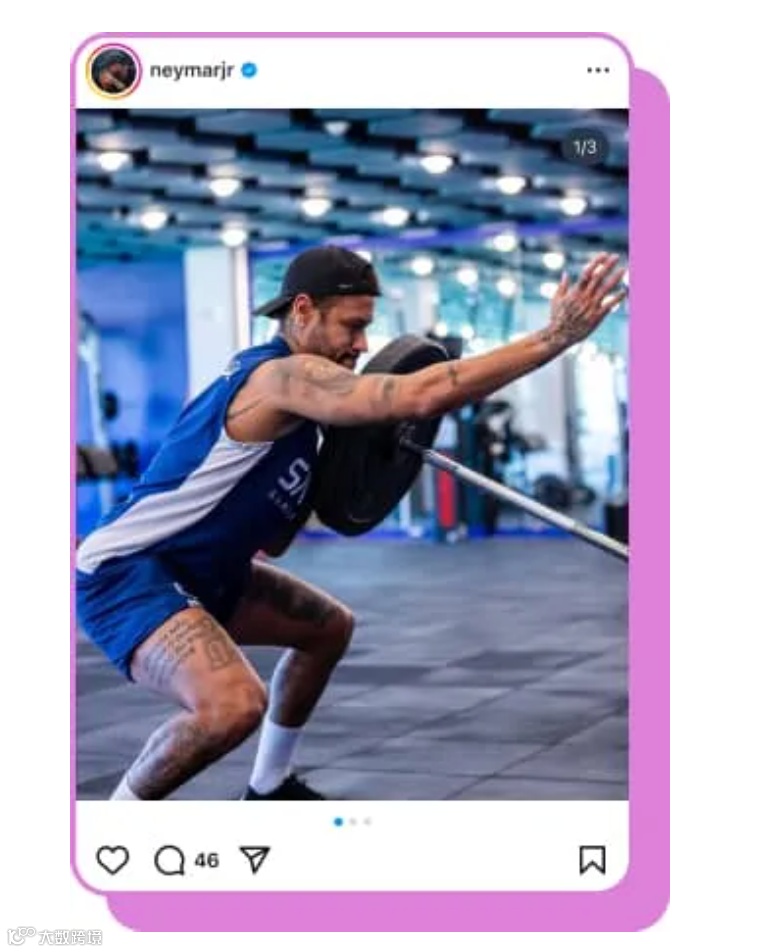Jump to the third carousel dot
Viewport: 780px width, 952px height.
(367, 822)
